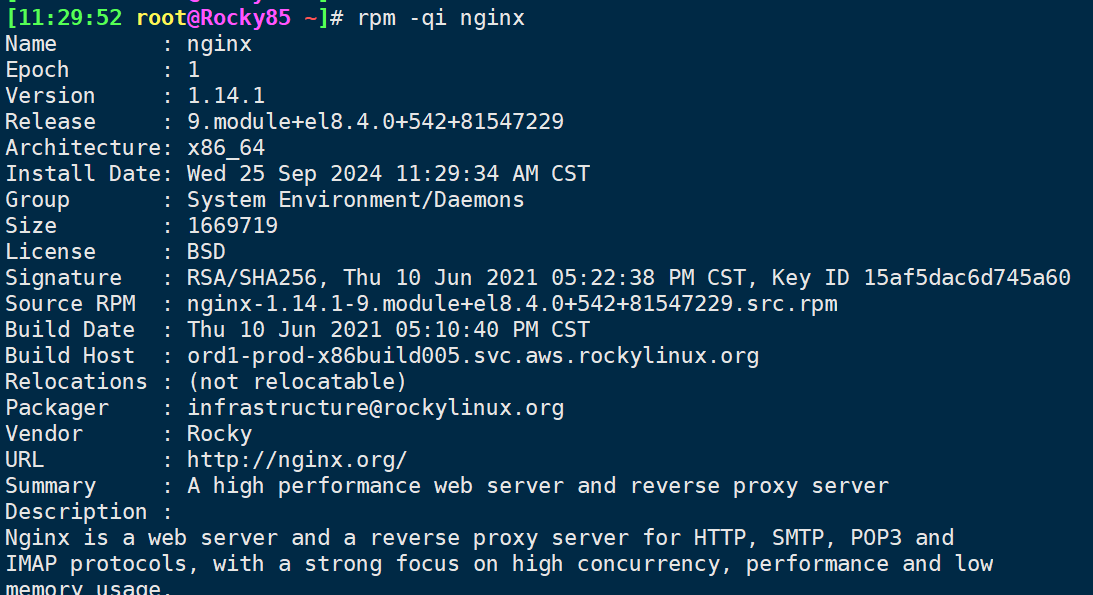Click the root@Rocky85 prompt username
This screenshot has height=595, width=1093.
213,17
